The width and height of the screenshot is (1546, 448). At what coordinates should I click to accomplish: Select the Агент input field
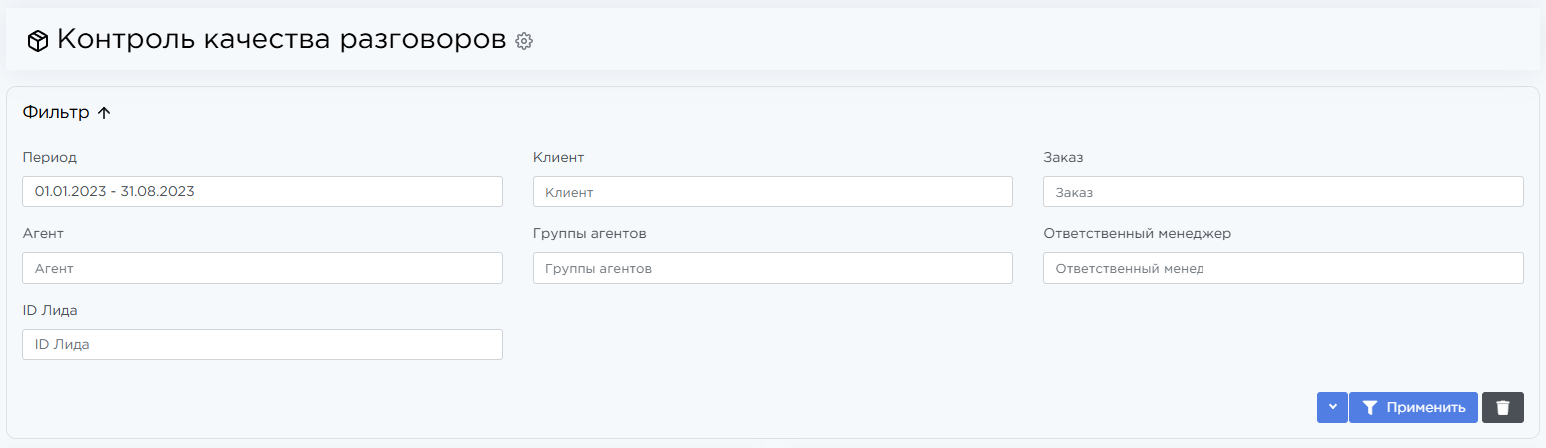click(x=262, y=268)
